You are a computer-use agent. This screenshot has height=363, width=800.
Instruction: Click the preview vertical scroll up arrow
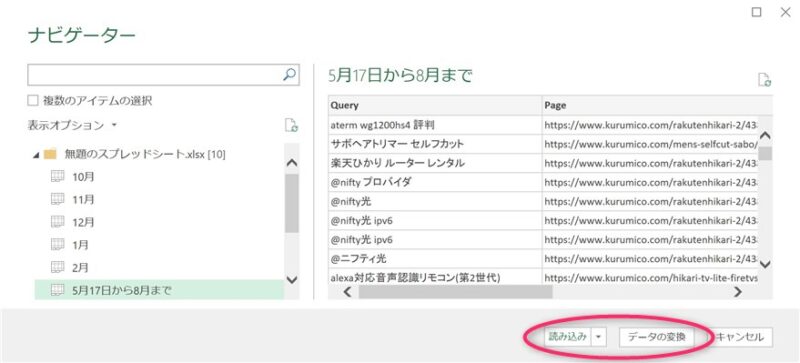(x=765, y=136)
